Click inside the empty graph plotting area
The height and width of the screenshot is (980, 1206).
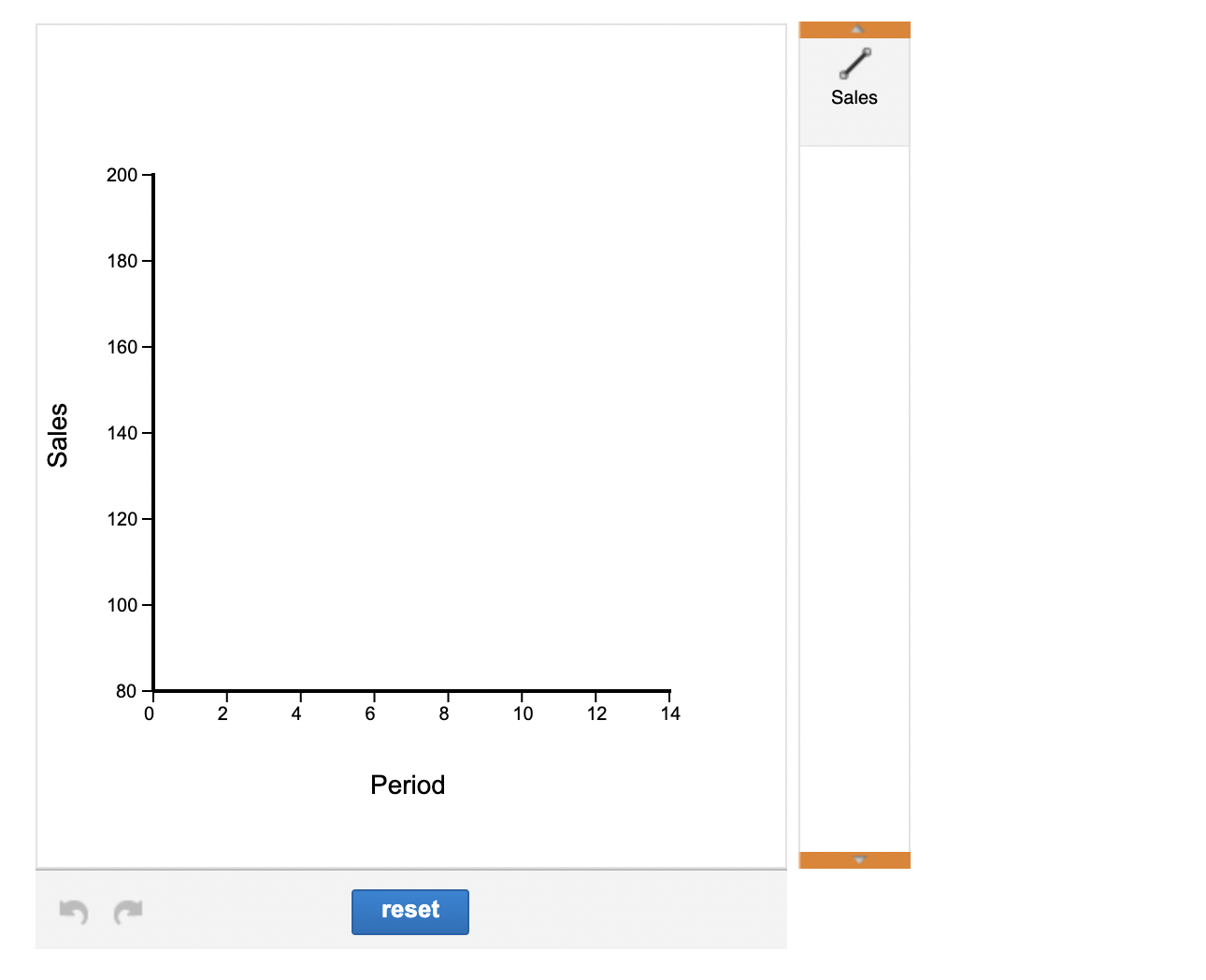[x=411, y=430]
